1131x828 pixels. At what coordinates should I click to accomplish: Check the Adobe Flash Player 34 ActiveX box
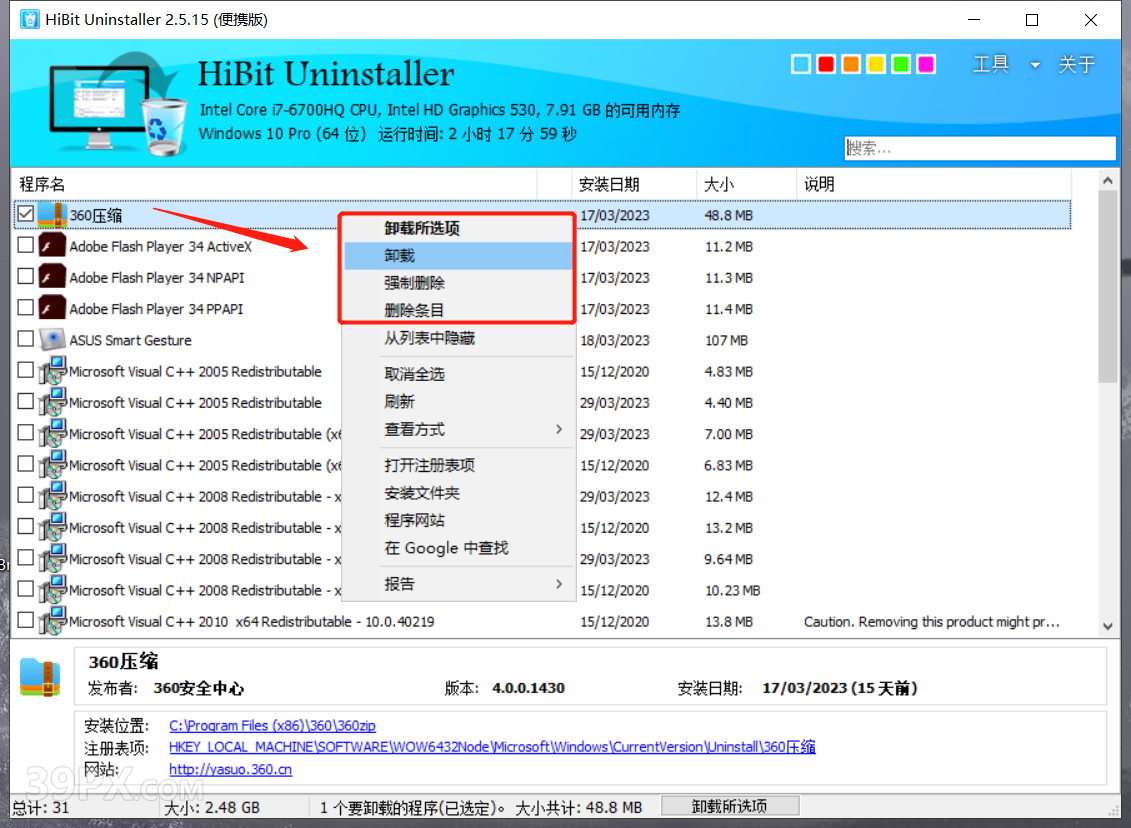(x=25, y=245)
